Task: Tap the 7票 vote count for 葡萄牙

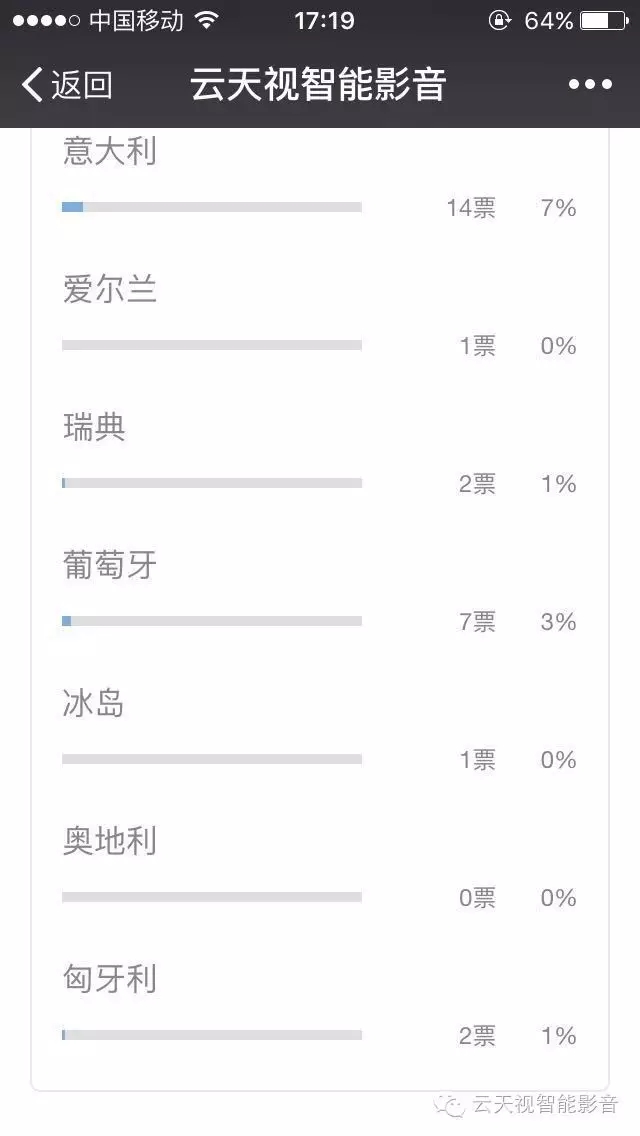Action: (478, 622)
